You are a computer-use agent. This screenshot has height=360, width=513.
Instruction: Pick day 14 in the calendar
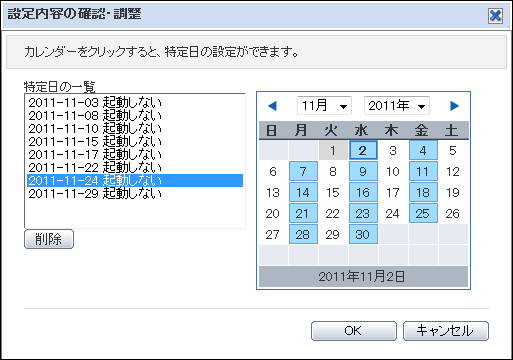click(303, 192)
